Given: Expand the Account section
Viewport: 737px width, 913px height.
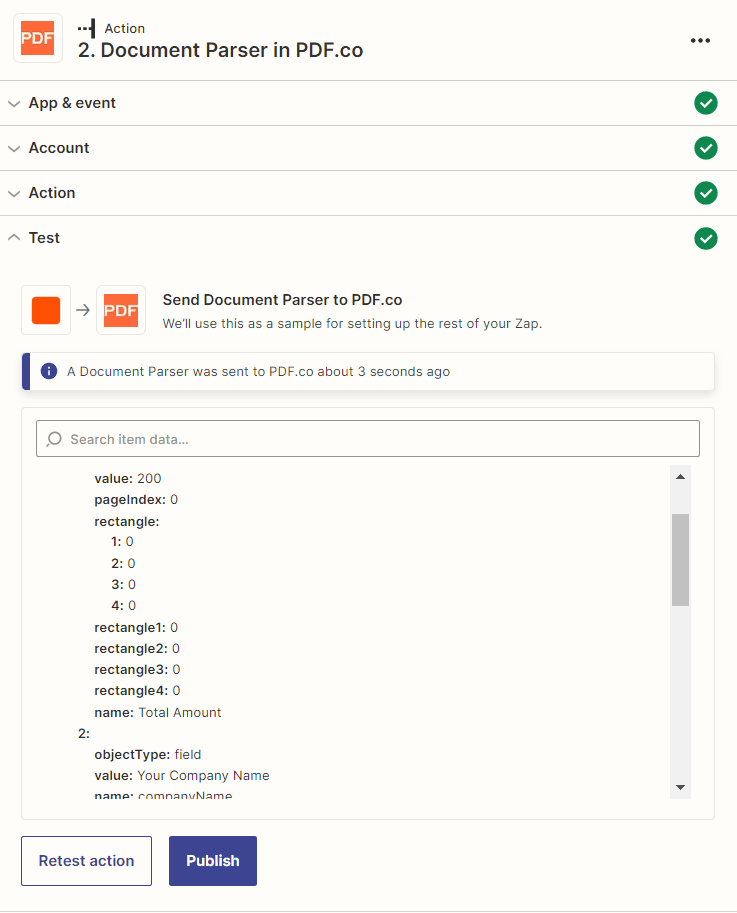Looking at the screenshot, I should click(59, 148).
